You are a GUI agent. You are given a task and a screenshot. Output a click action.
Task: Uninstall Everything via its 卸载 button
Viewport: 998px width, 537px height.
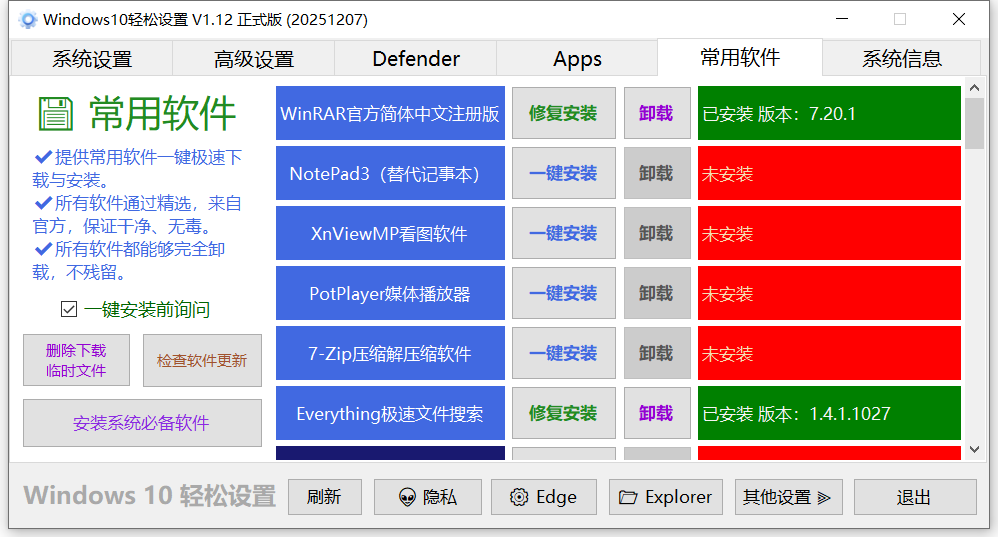click(656, 413)
